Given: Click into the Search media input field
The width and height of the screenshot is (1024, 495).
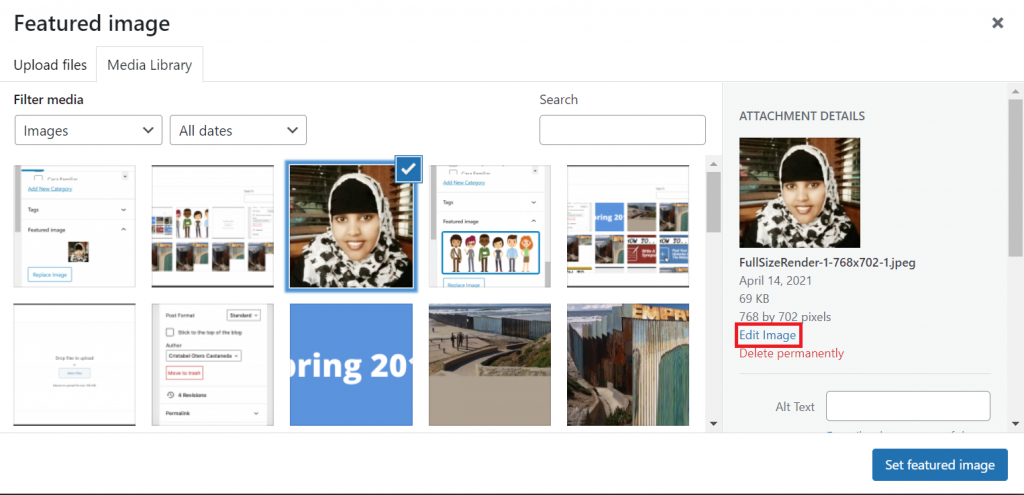Looking at the screenshot, I should coord(622,130).
